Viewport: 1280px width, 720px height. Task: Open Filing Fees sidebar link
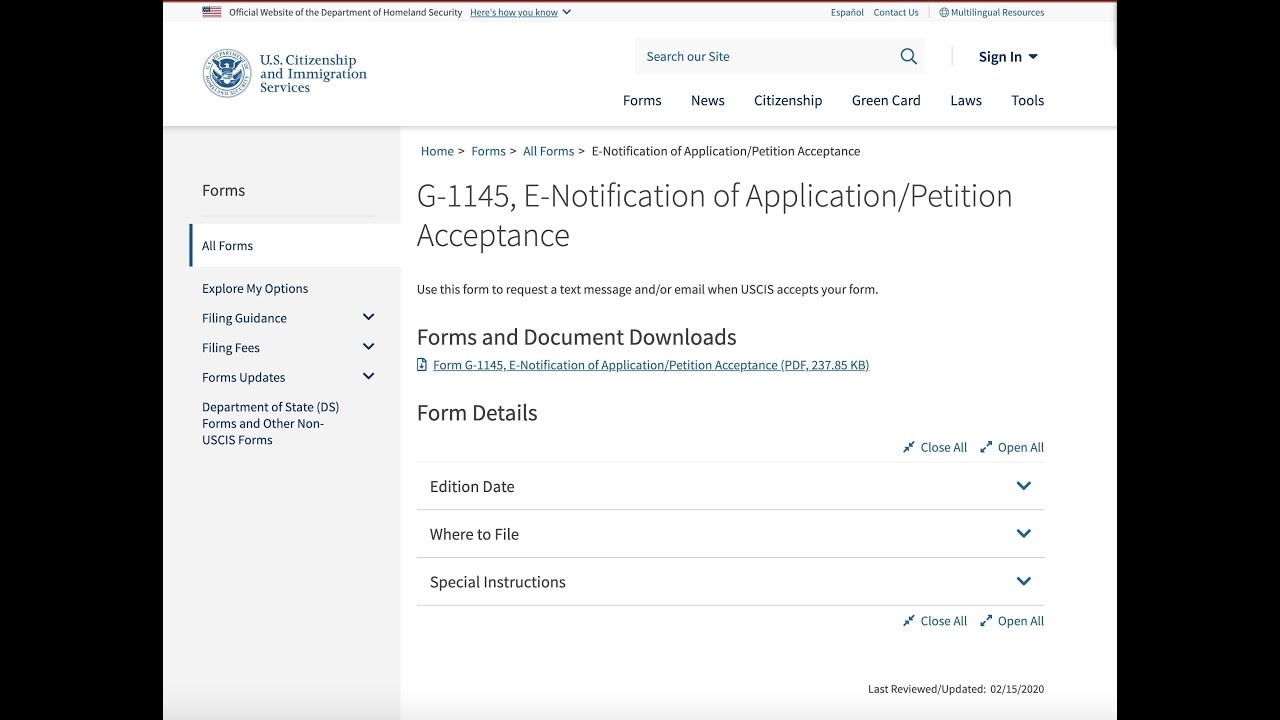point(231,348)
